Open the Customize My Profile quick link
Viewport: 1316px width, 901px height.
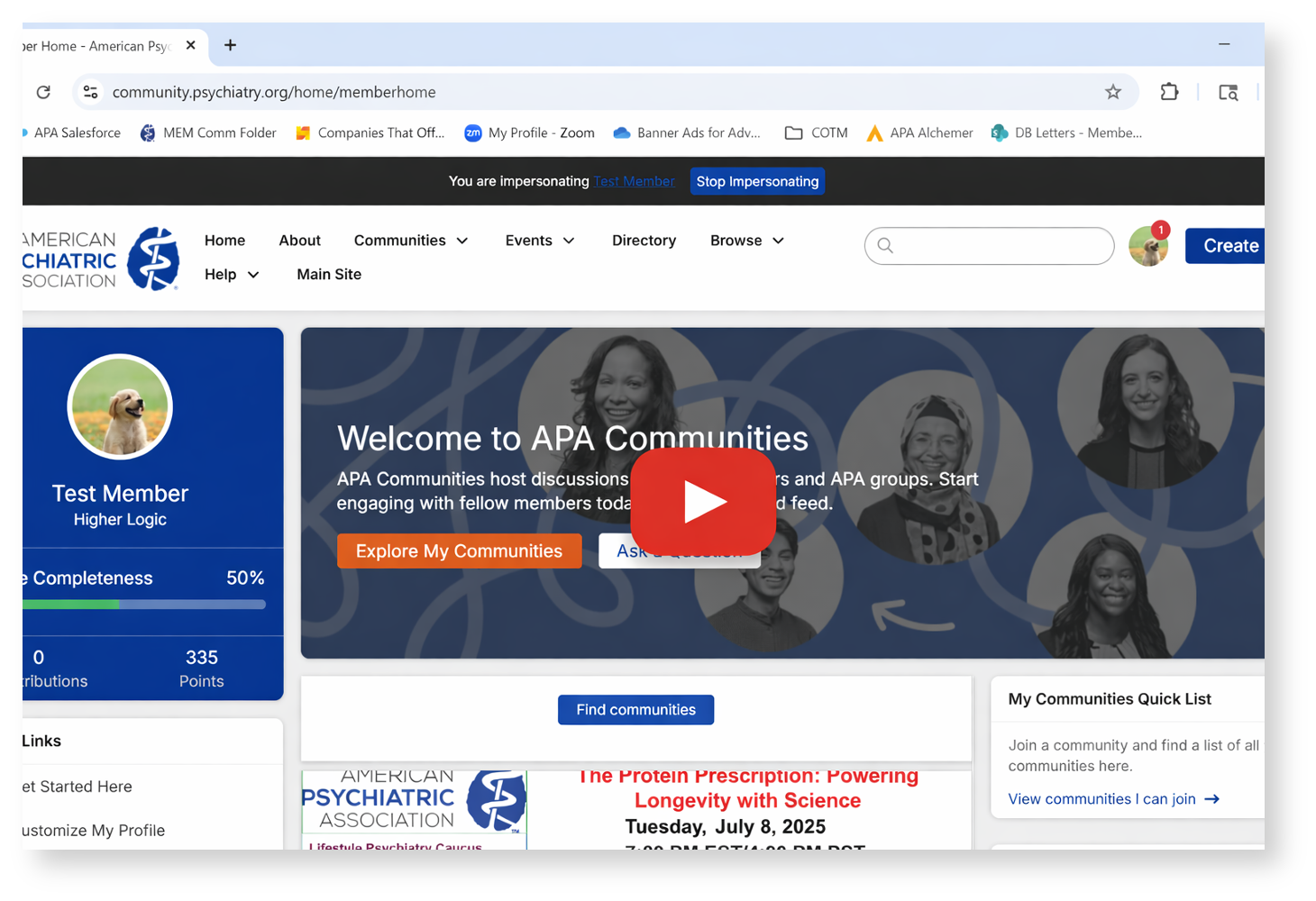pyautogui.click(x=94, y=831)
